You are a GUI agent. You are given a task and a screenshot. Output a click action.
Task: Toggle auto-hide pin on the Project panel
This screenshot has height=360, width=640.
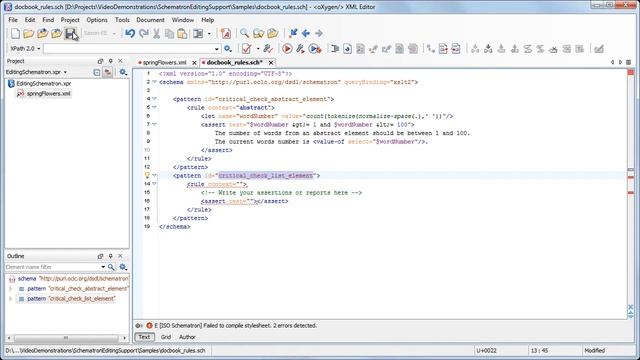(x=110, y=61)
